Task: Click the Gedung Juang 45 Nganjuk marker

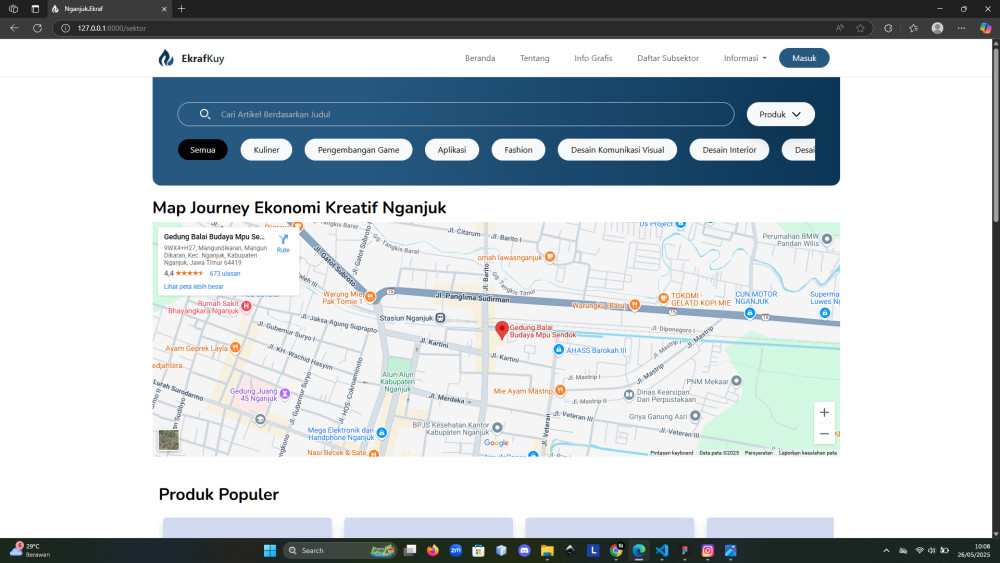Action: [285, 393]
